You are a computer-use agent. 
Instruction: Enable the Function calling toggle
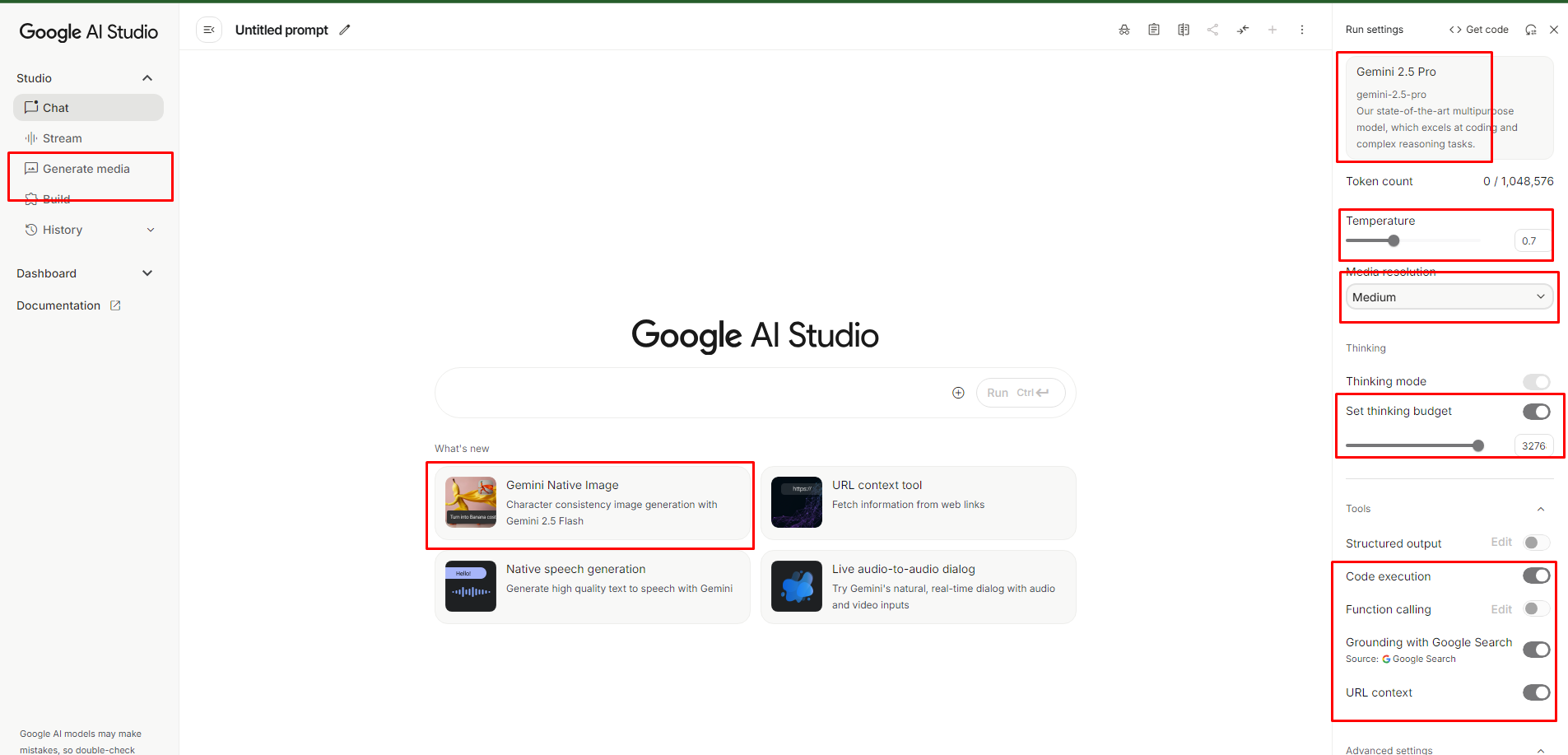(1537, 608)
